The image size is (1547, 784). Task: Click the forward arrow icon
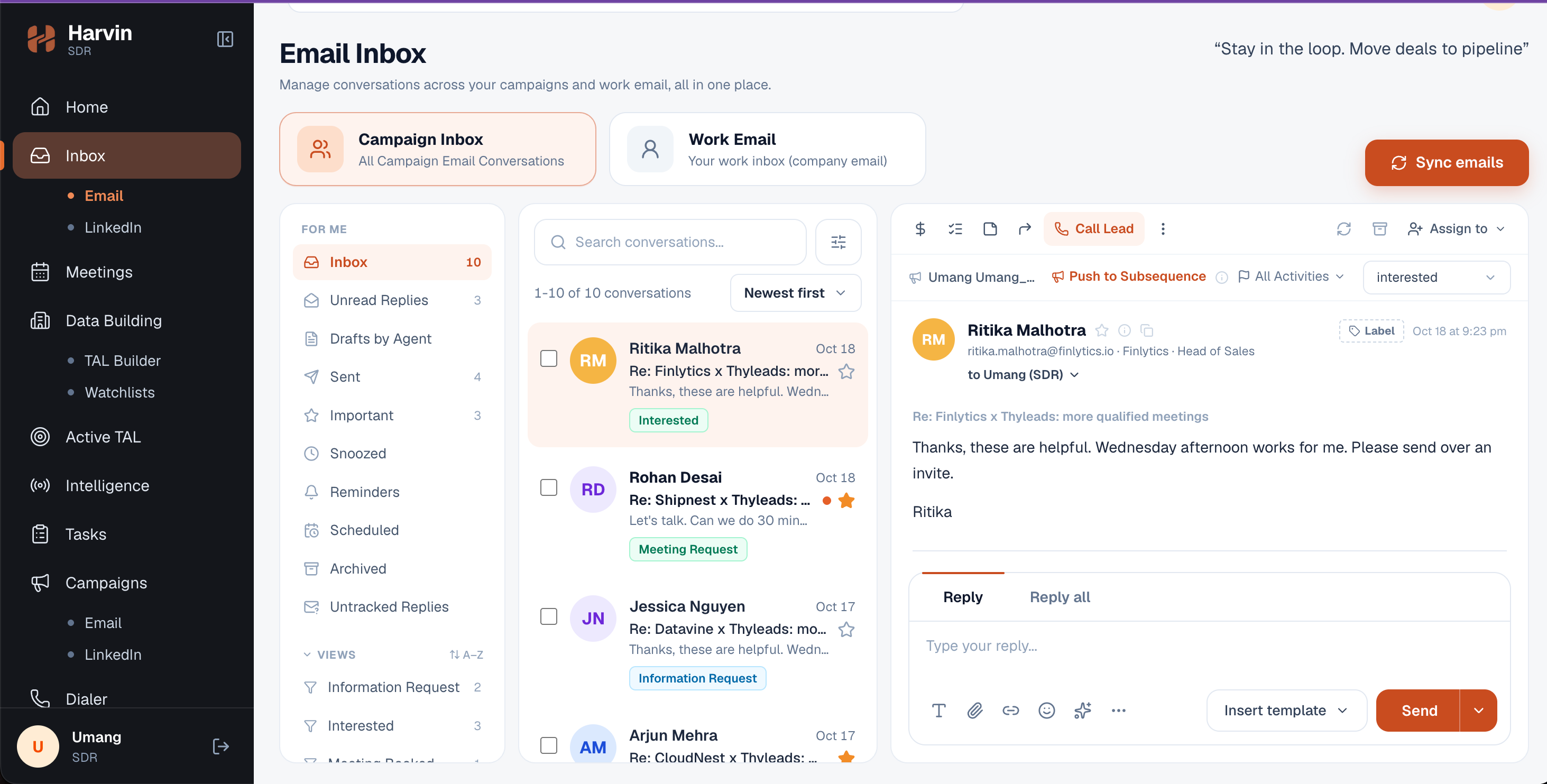[x=1025, y=229]
